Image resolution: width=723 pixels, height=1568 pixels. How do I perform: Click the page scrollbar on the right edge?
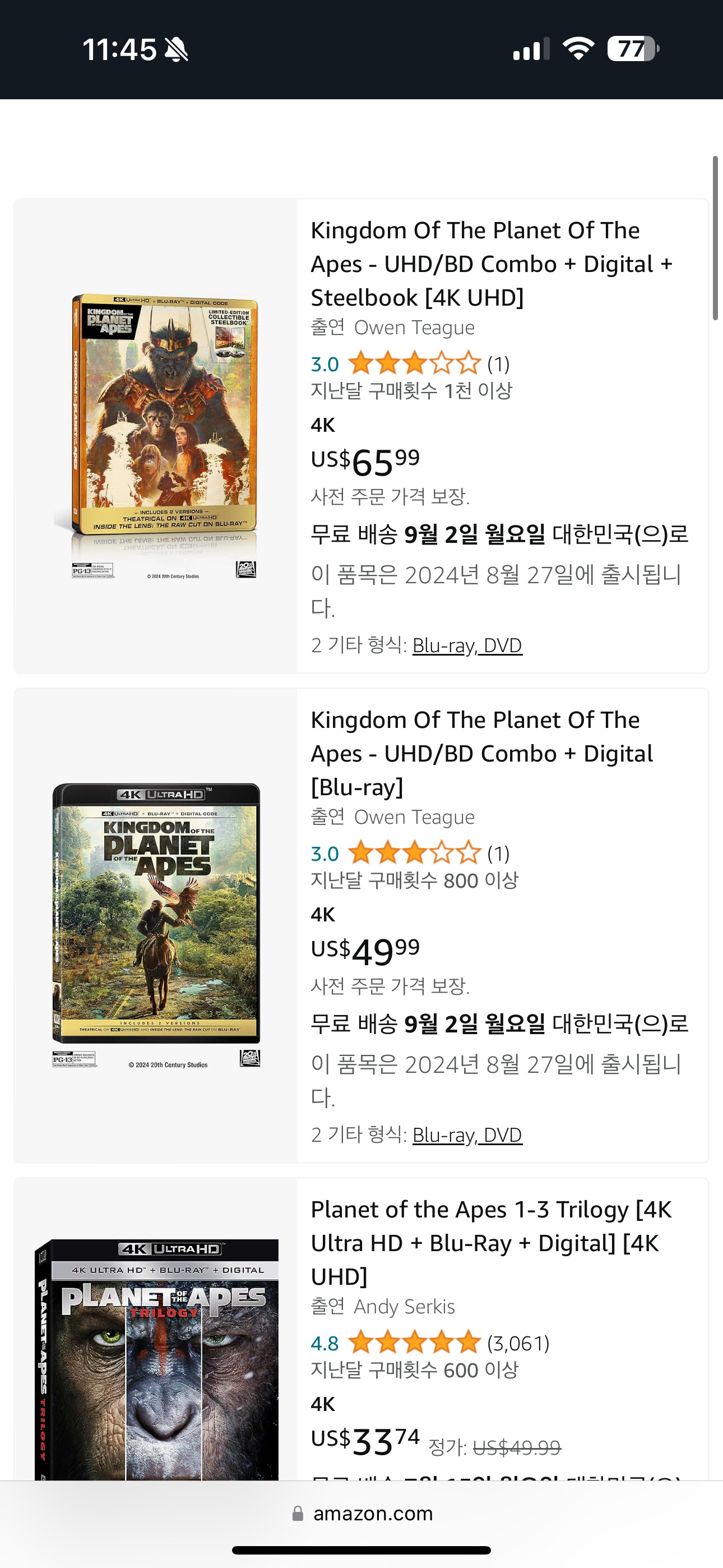click(715, 237)
